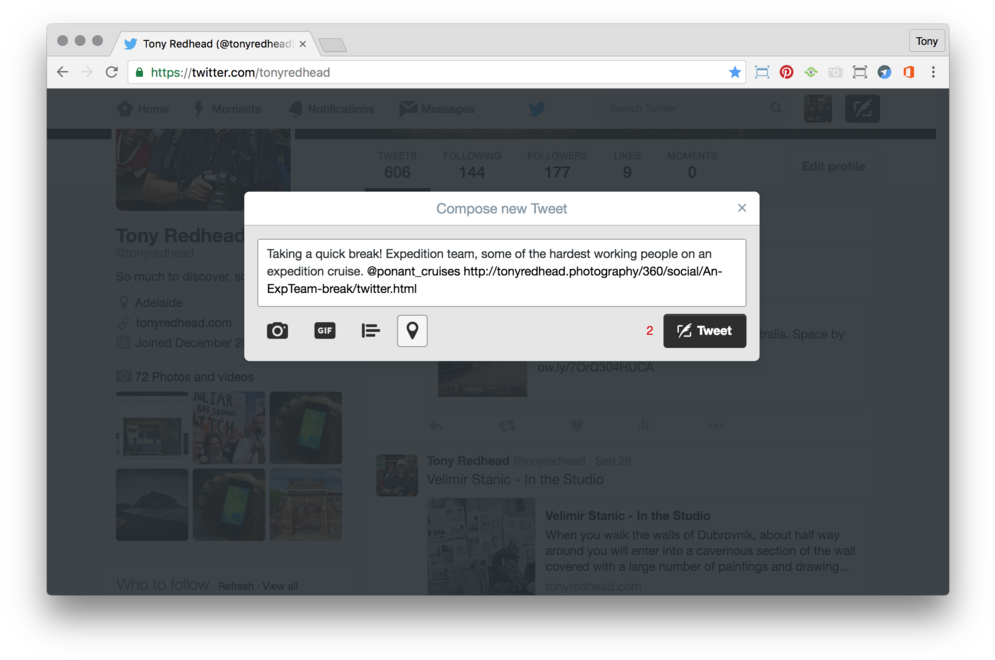The height and width of the screenshot is (660, 995).
Task: Click the reply icon under the first tweet
Action: [435, 425]
